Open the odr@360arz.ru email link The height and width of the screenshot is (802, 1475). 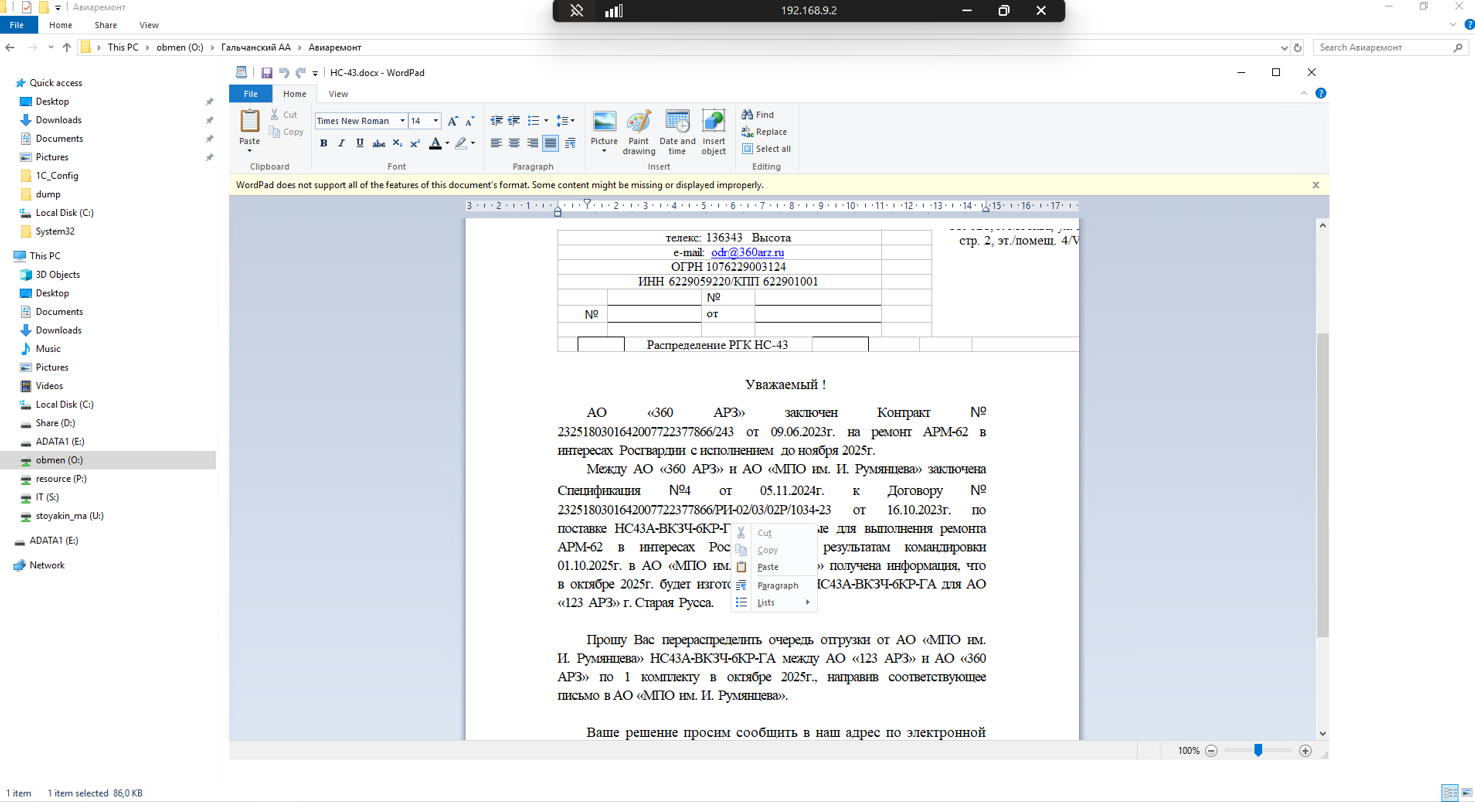(747, 253)
